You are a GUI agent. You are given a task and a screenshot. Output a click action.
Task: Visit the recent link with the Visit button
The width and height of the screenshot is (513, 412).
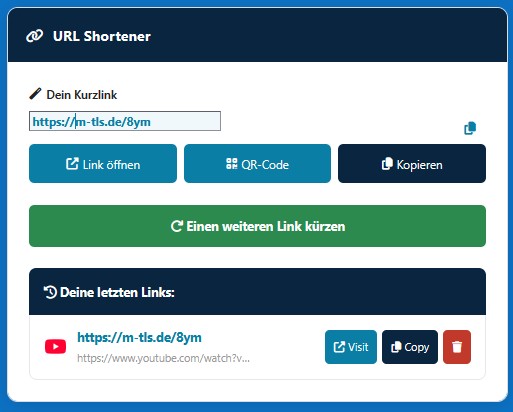tap(351, 347)
